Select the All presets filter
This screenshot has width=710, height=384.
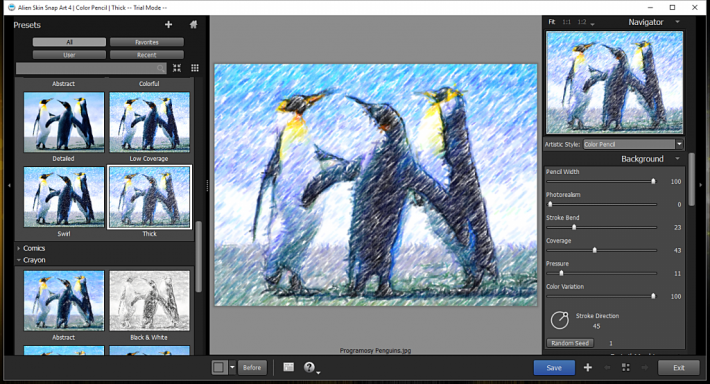point(69,42)
